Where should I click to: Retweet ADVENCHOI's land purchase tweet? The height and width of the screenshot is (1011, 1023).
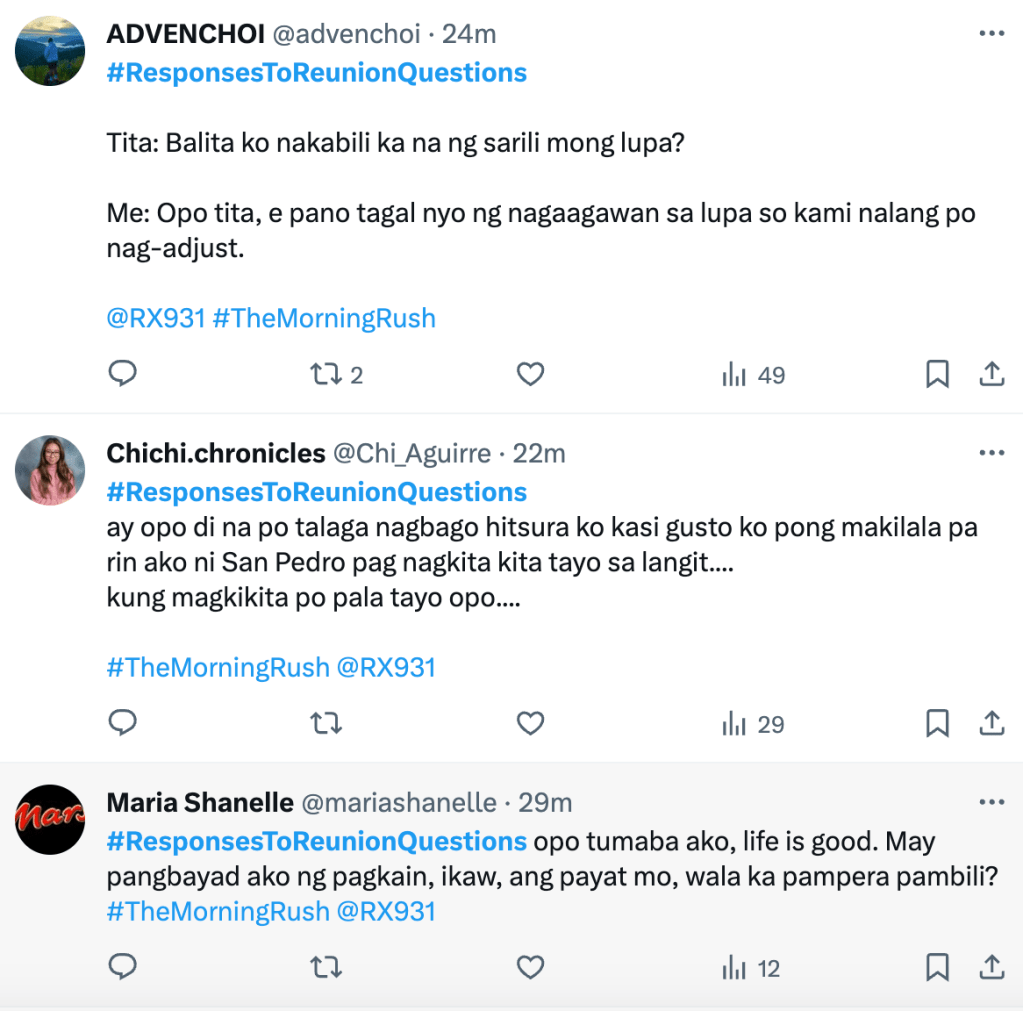(324, 375)
